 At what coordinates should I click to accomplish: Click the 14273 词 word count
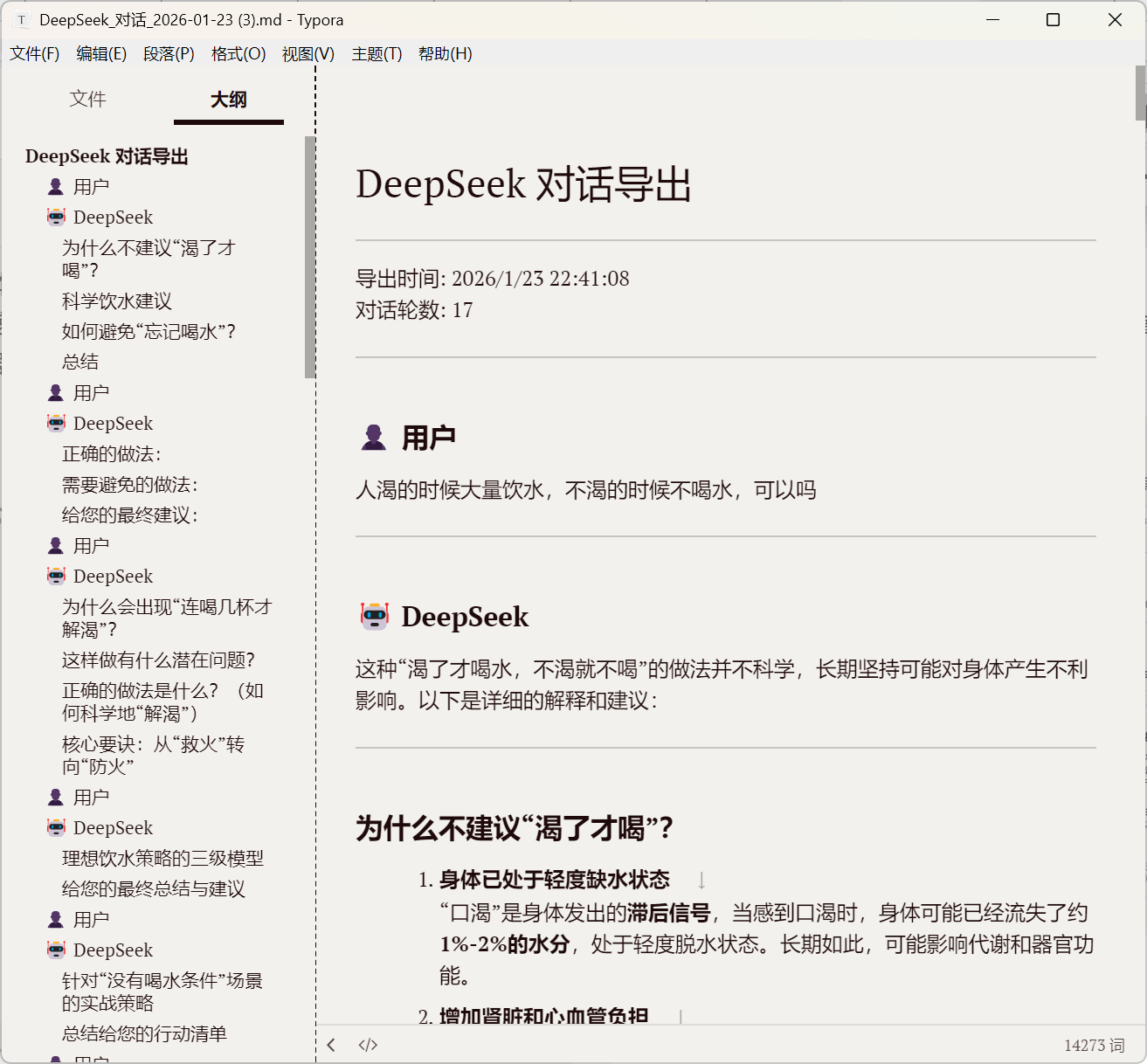coord(1094,1046)
